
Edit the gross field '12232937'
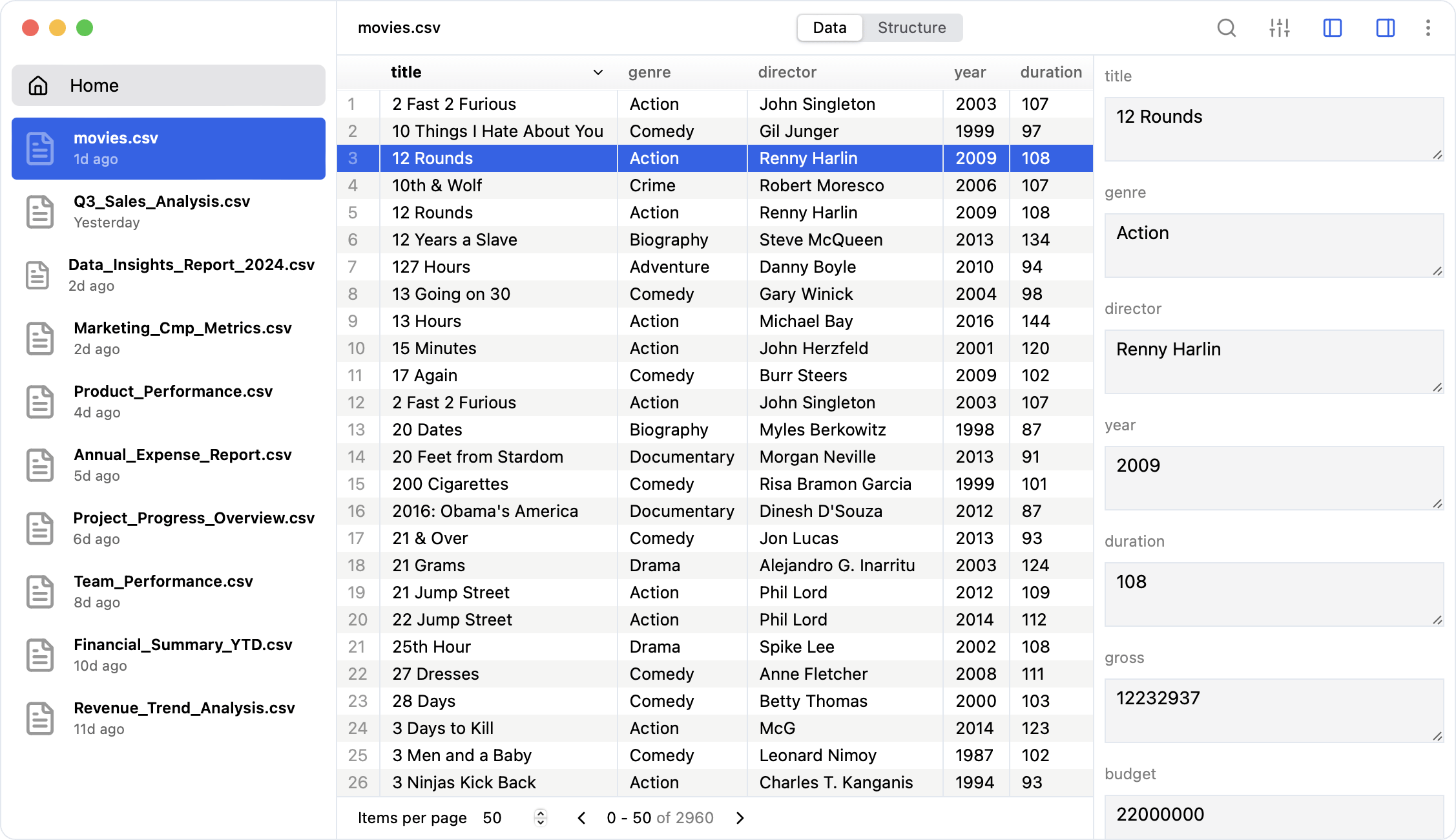tap(1274, 711)
